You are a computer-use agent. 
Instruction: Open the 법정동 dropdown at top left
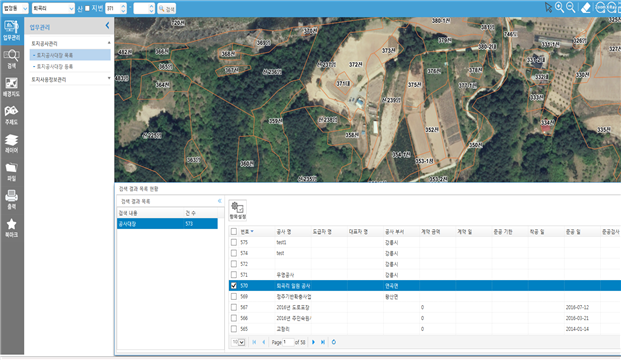[x=15, y=8]
